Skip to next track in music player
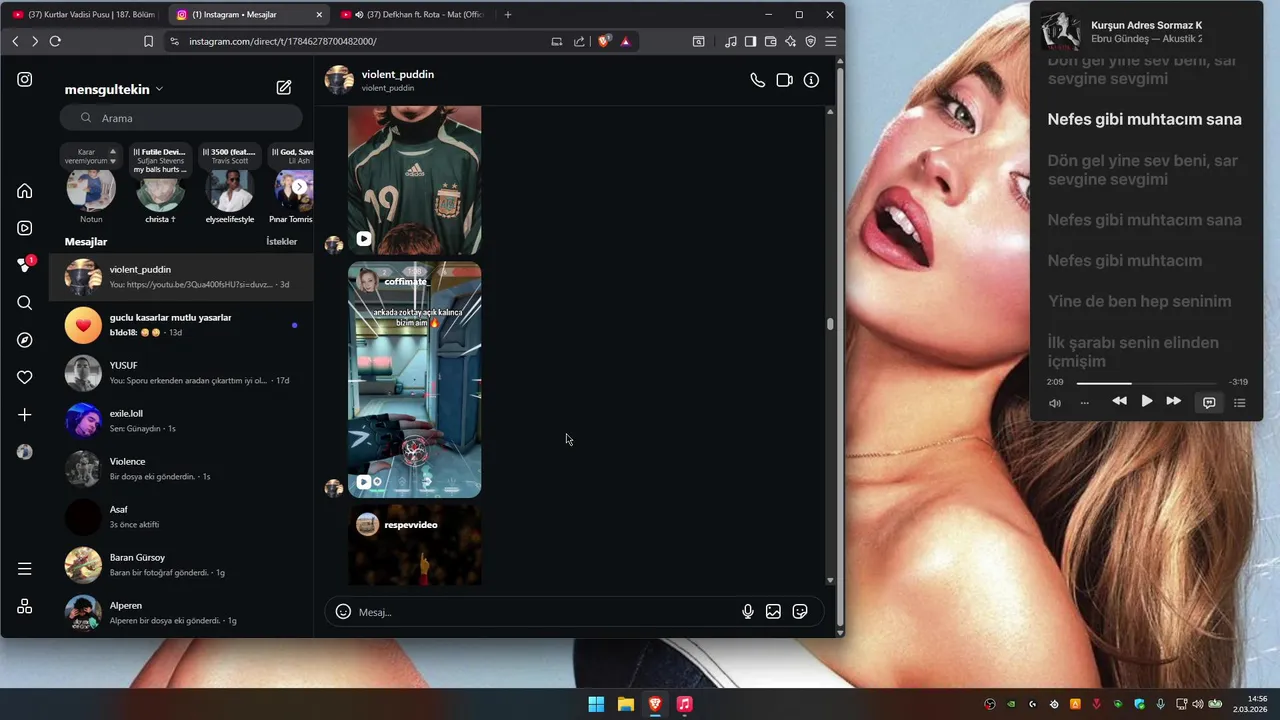 point(1174,401)
